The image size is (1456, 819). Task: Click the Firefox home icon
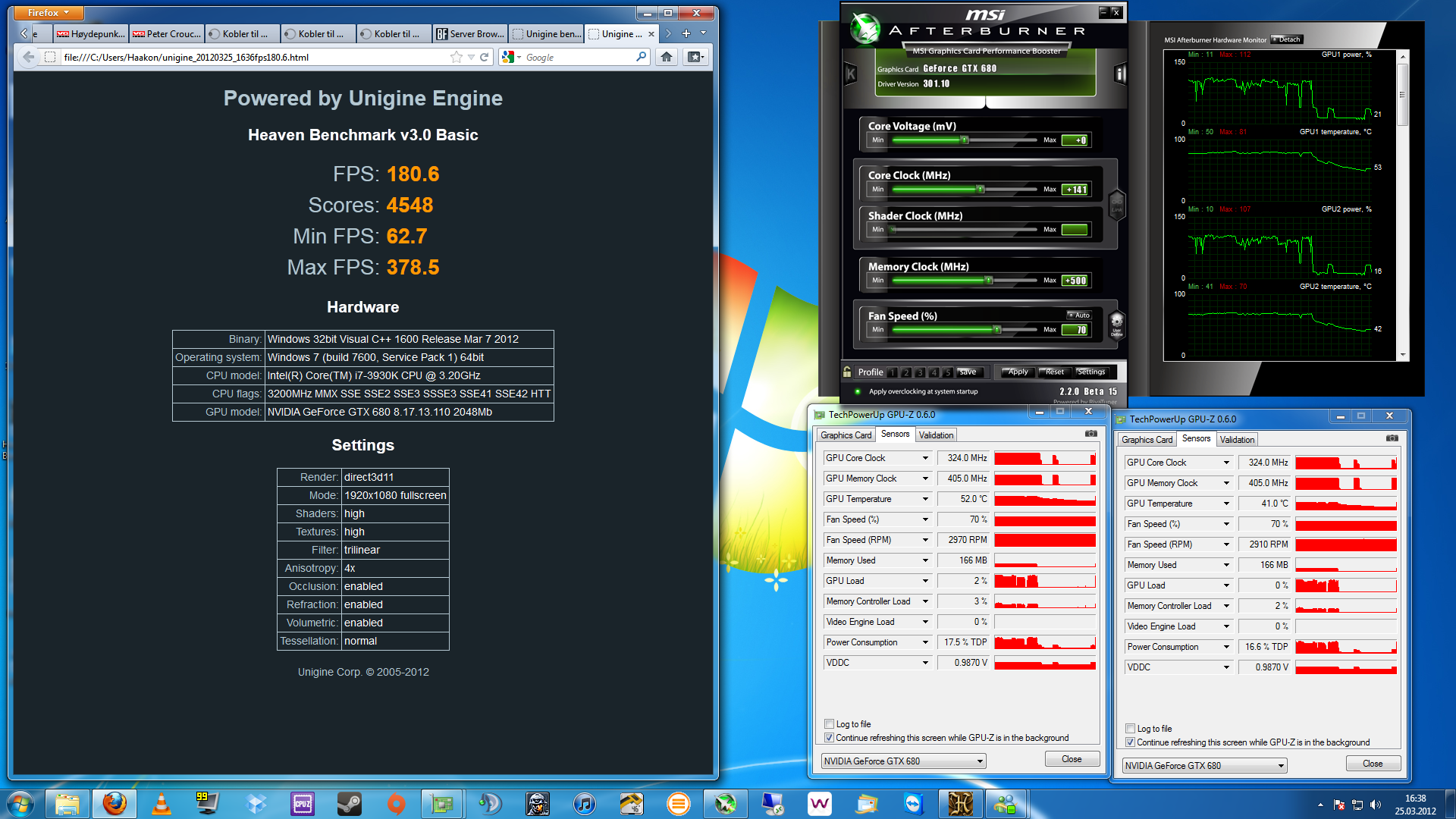(666, 57)
